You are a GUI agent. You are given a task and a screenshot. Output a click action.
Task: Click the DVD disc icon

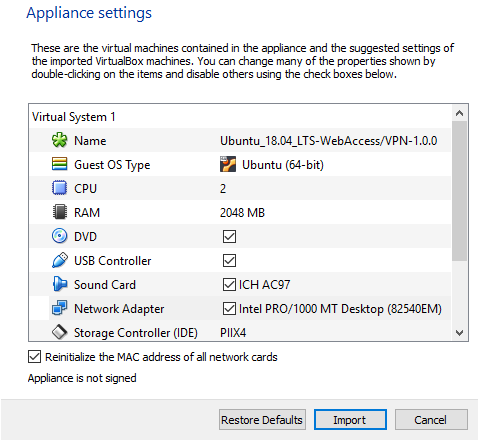click(x=60, y=236)
